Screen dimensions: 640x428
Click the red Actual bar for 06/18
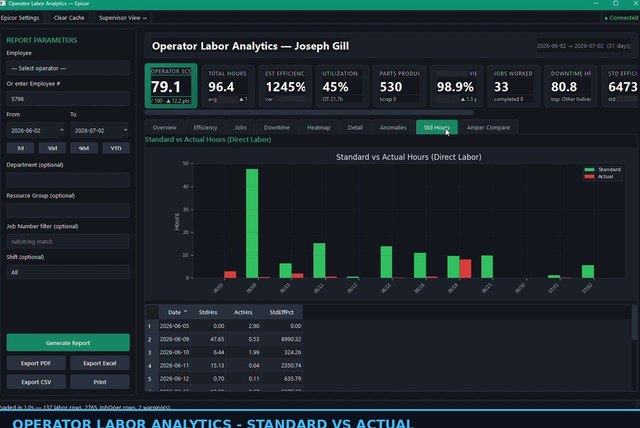tap(465, 268)
